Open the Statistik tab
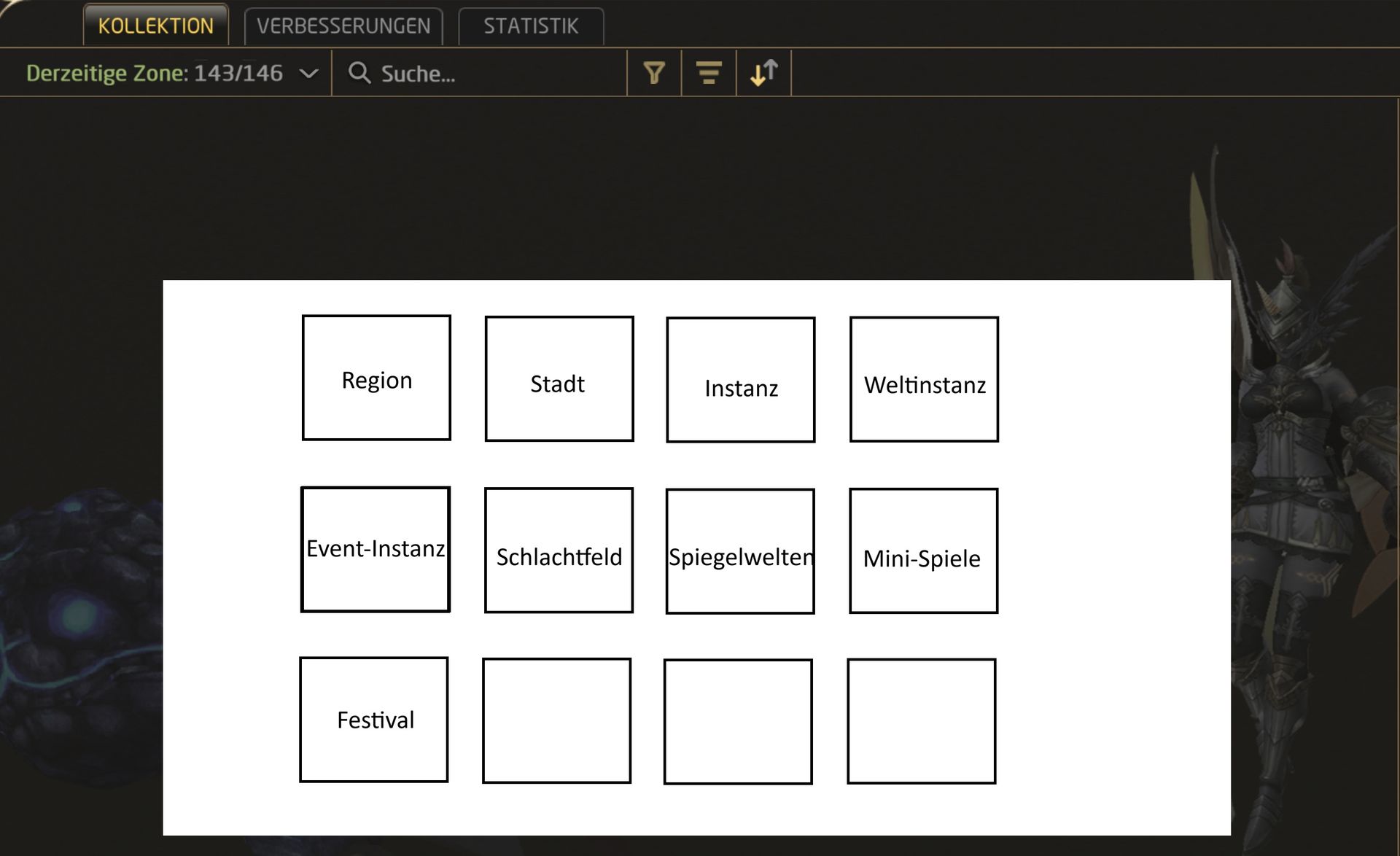Viewport: 1400px width, 856px height. [531, 26]
